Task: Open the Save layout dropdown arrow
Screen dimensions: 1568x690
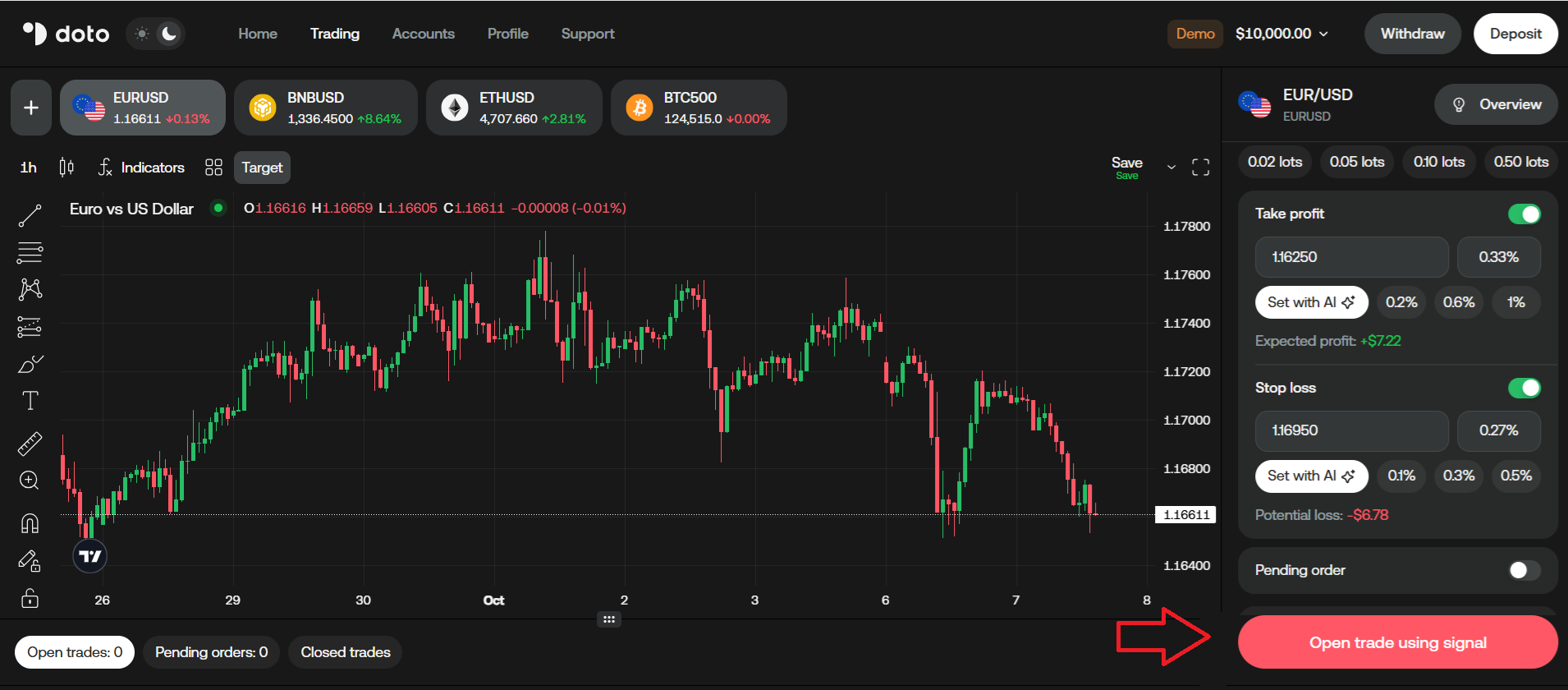Action: click(1171, 168)
